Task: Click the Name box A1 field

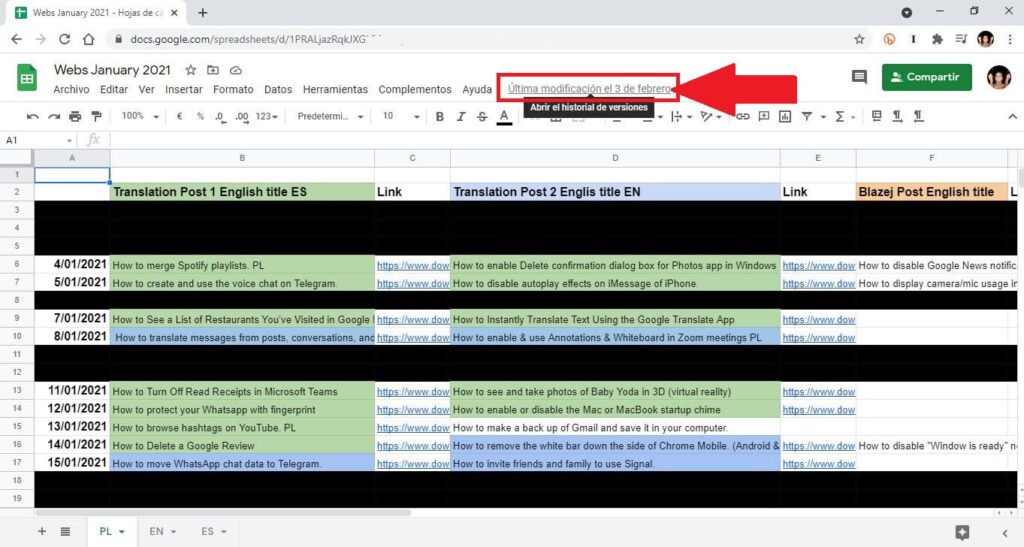Action: [x=39, y=140]
